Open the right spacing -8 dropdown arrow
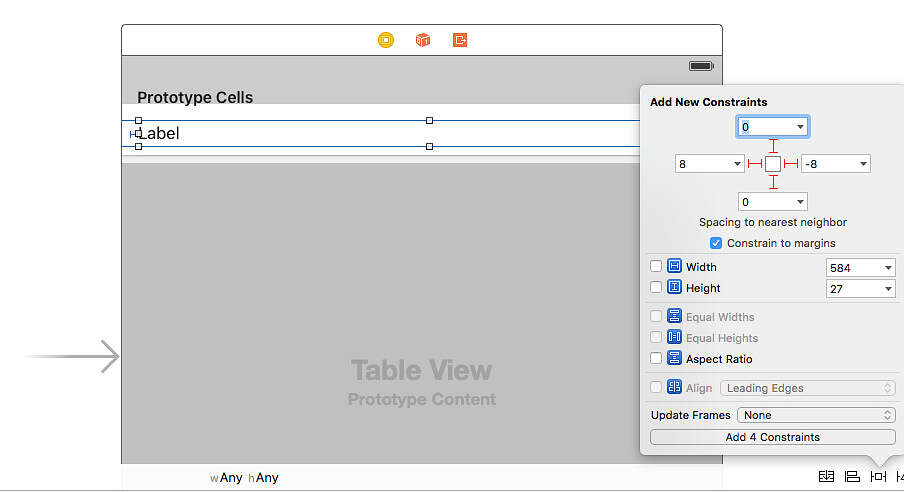904x492 pixels. click(862, 164)
